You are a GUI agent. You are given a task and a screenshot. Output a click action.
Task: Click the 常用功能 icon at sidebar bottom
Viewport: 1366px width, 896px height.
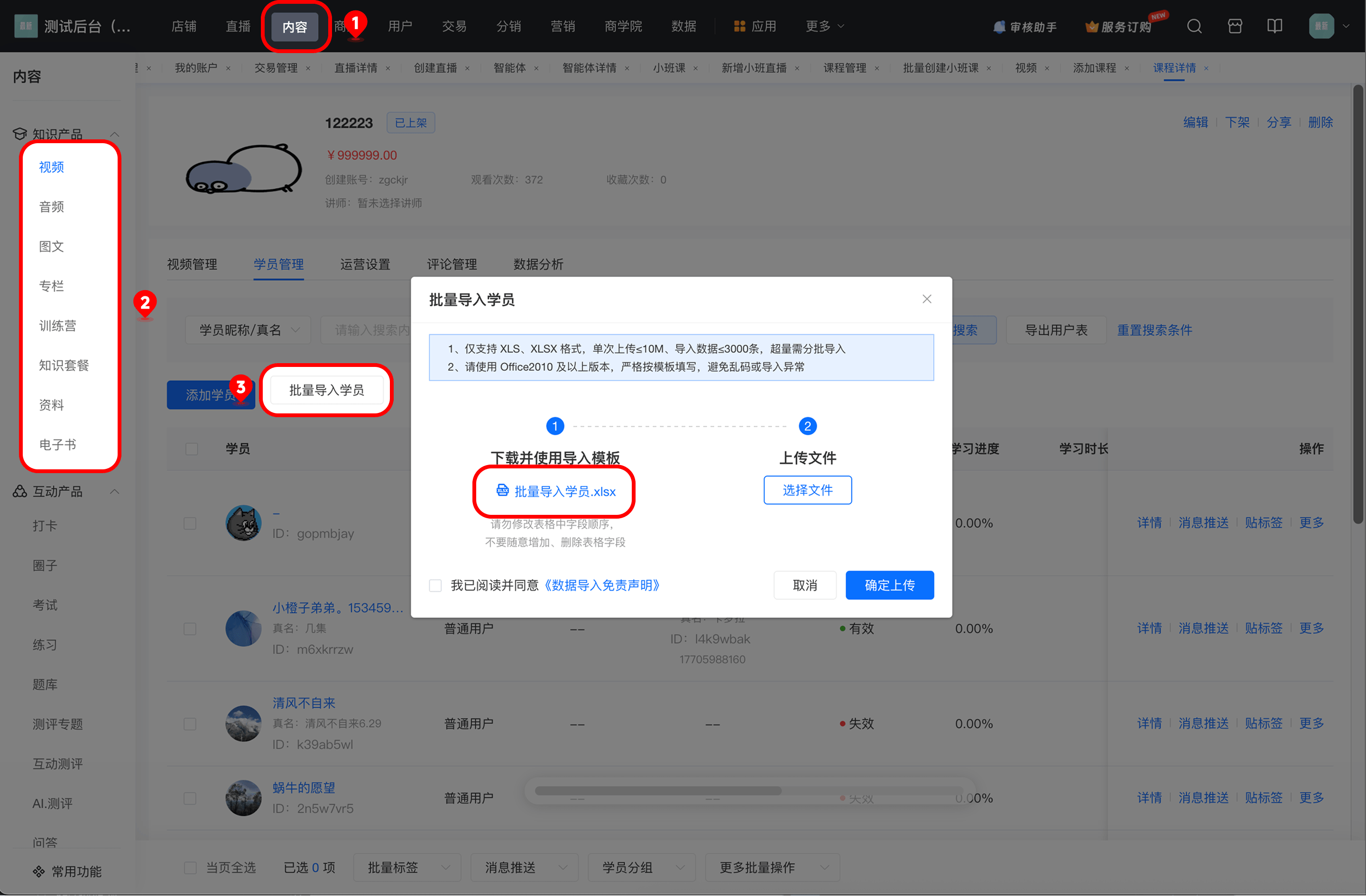(x=38, y=872)
